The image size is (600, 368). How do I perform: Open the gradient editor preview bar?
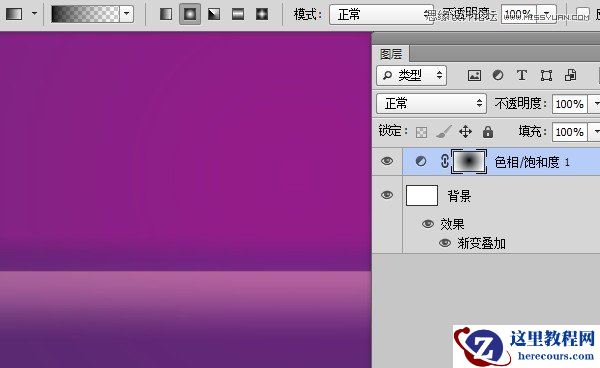pos(85,14)
